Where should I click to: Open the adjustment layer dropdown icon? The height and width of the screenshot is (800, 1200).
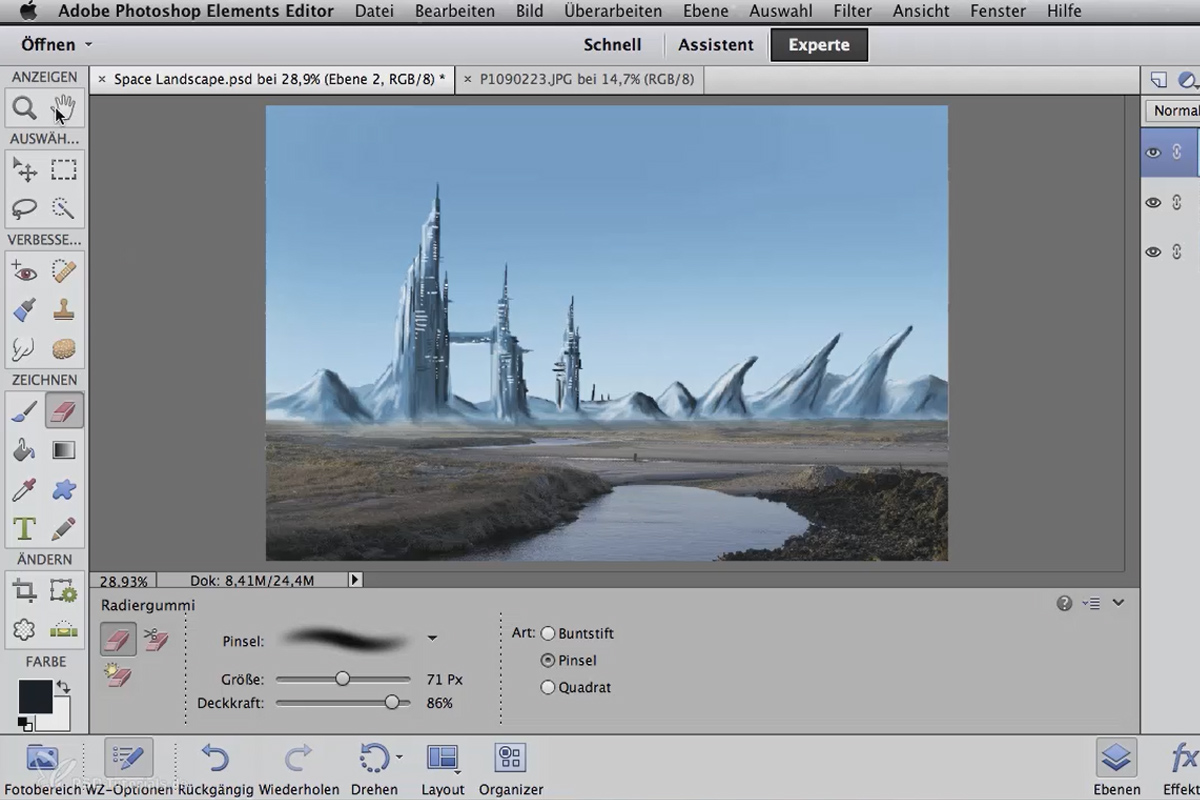[x=1189, y=80]
